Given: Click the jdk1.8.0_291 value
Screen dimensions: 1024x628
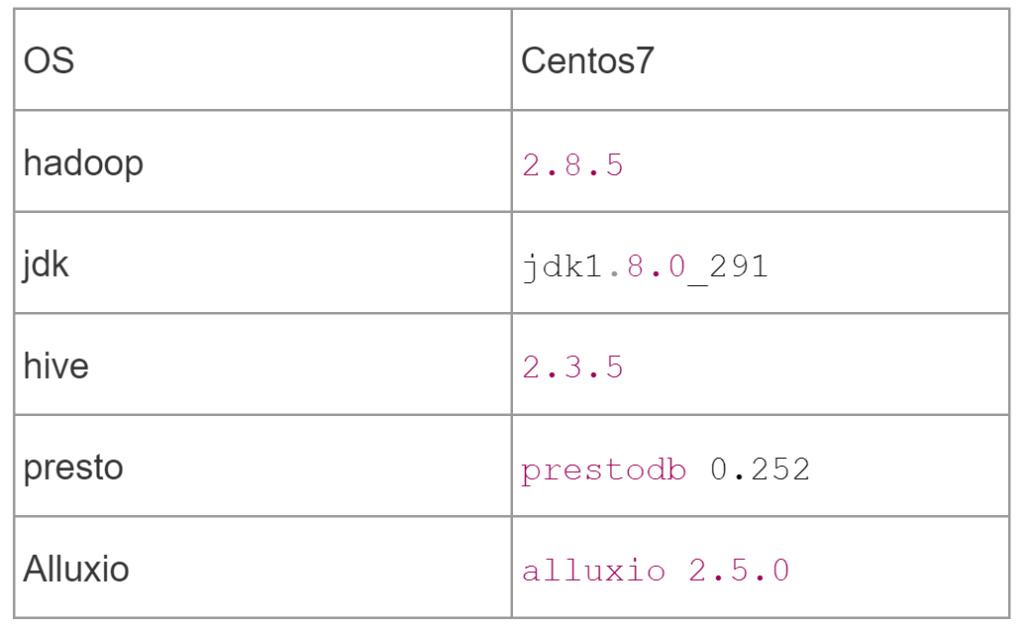Looking at the screenshot, I should 645,267.
